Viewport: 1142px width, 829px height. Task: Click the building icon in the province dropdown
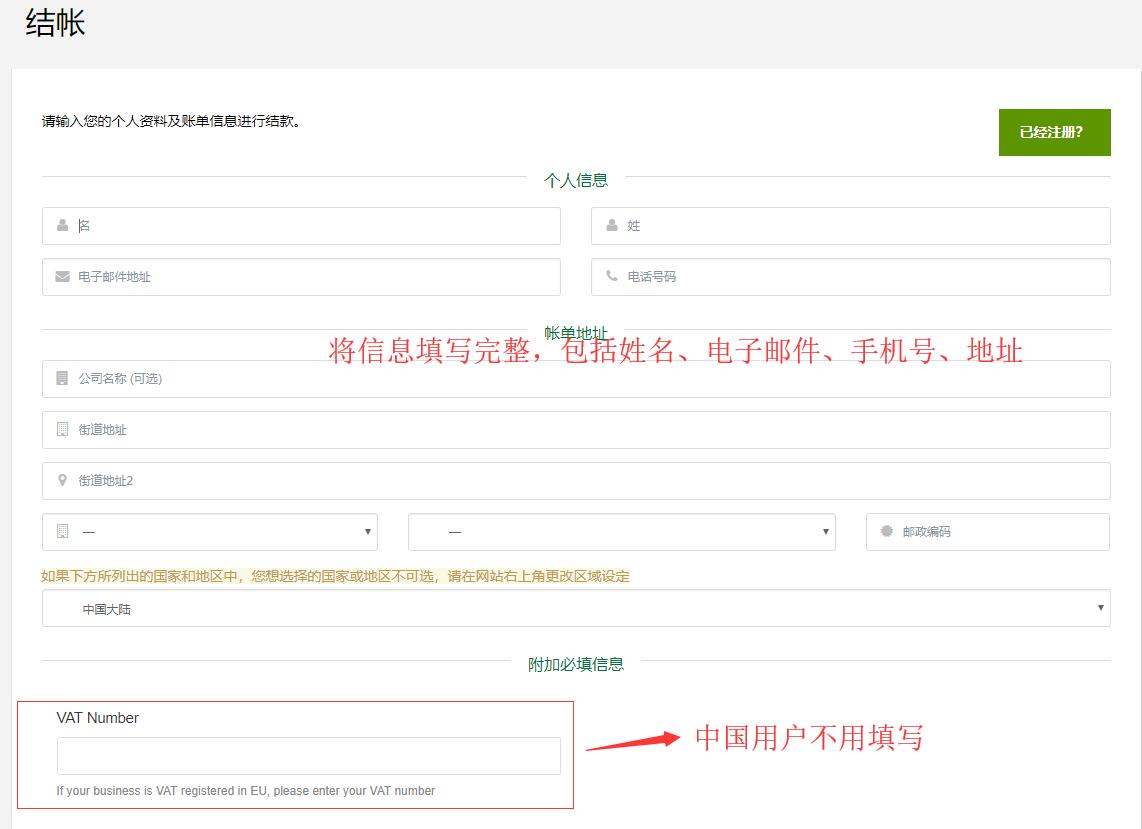[x=63, y=532]
